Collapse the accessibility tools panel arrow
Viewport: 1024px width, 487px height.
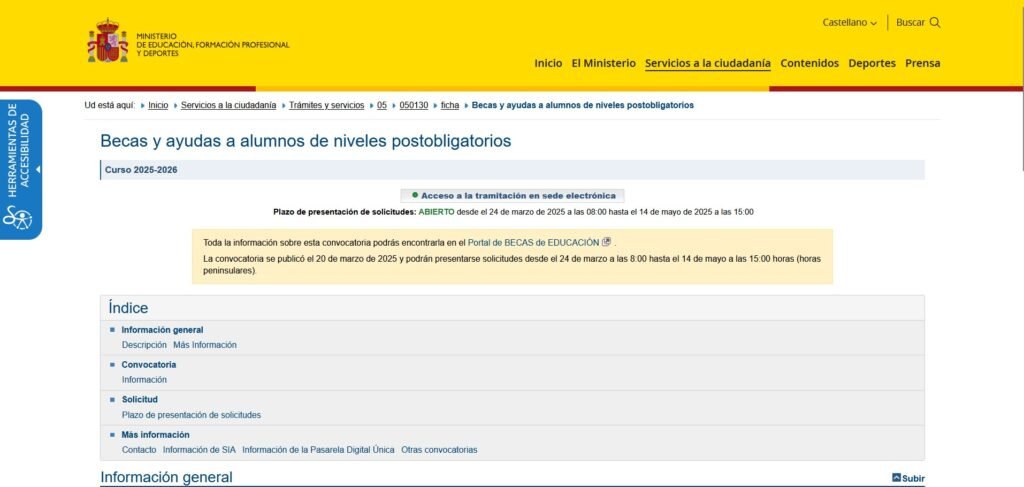pos(38,169)
